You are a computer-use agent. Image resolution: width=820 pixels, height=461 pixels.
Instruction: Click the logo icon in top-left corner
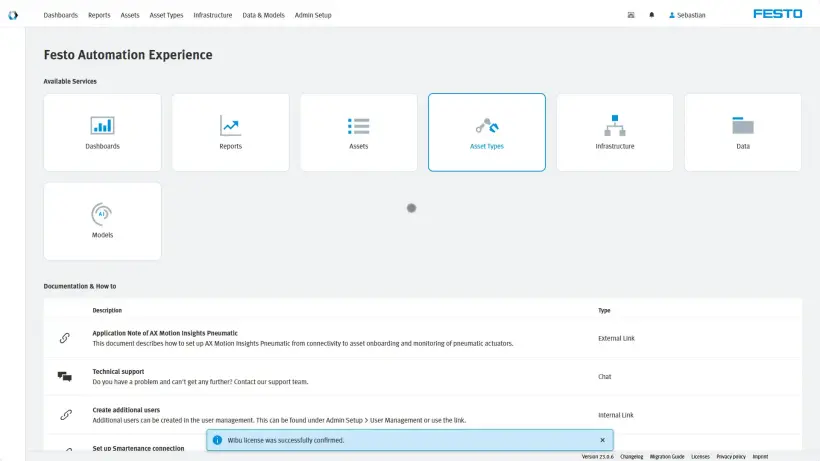(13, 15)
